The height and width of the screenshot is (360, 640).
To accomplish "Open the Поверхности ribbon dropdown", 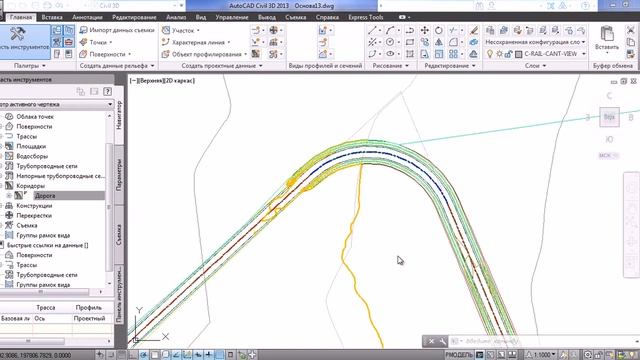I will coord(105,54).
